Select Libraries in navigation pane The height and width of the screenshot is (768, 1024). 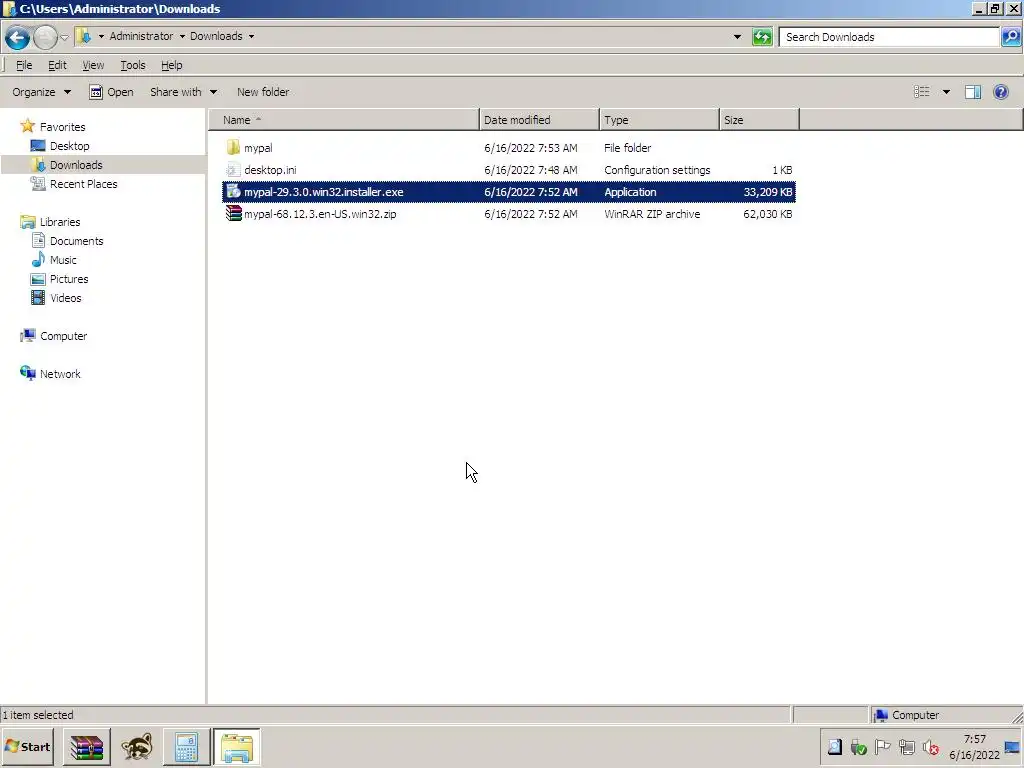pos(50,222)
